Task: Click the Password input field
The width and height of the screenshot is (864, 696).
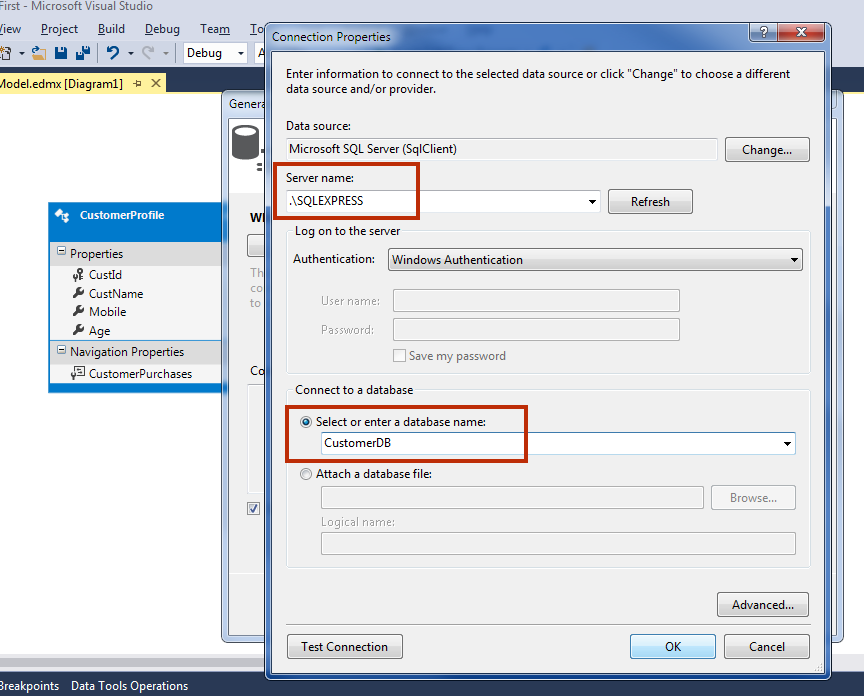Action: (536, 330)
